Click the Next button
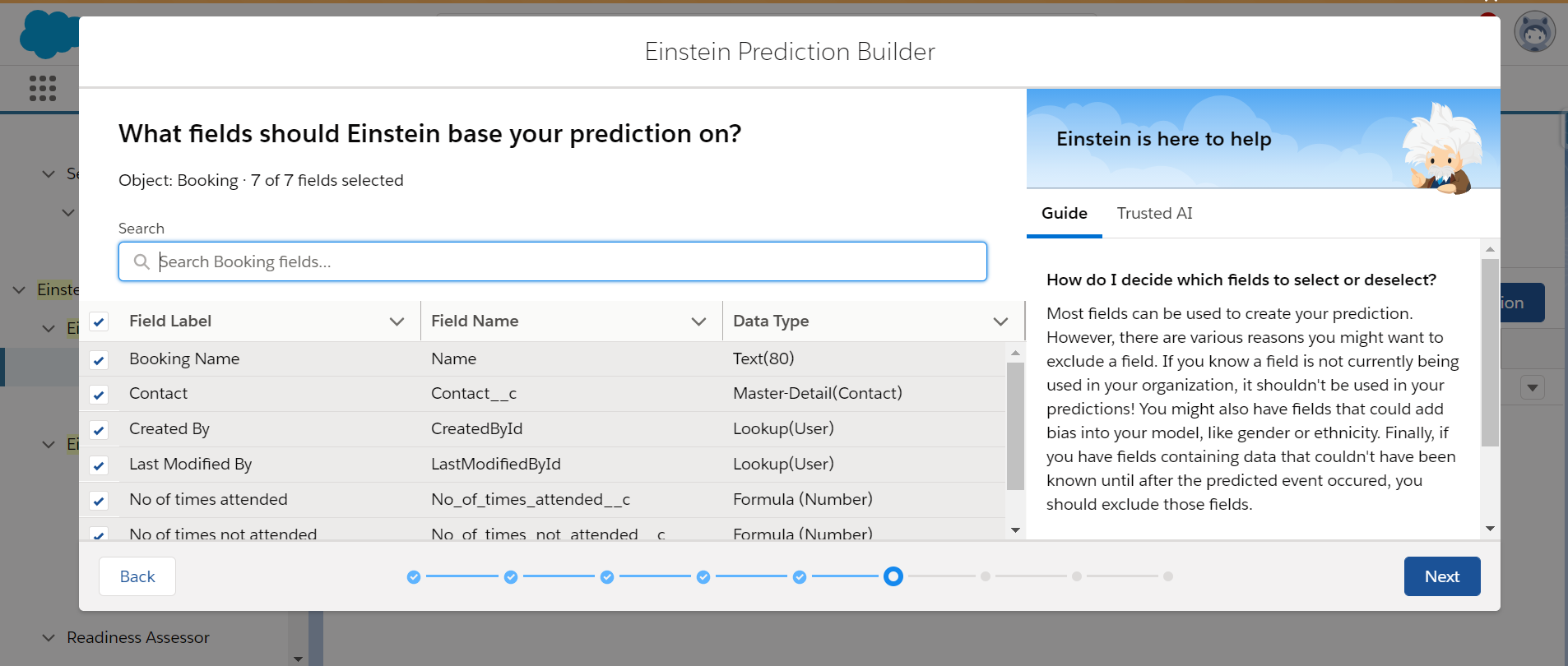The image size is (1568, 666). click(x=1441, y=576)
